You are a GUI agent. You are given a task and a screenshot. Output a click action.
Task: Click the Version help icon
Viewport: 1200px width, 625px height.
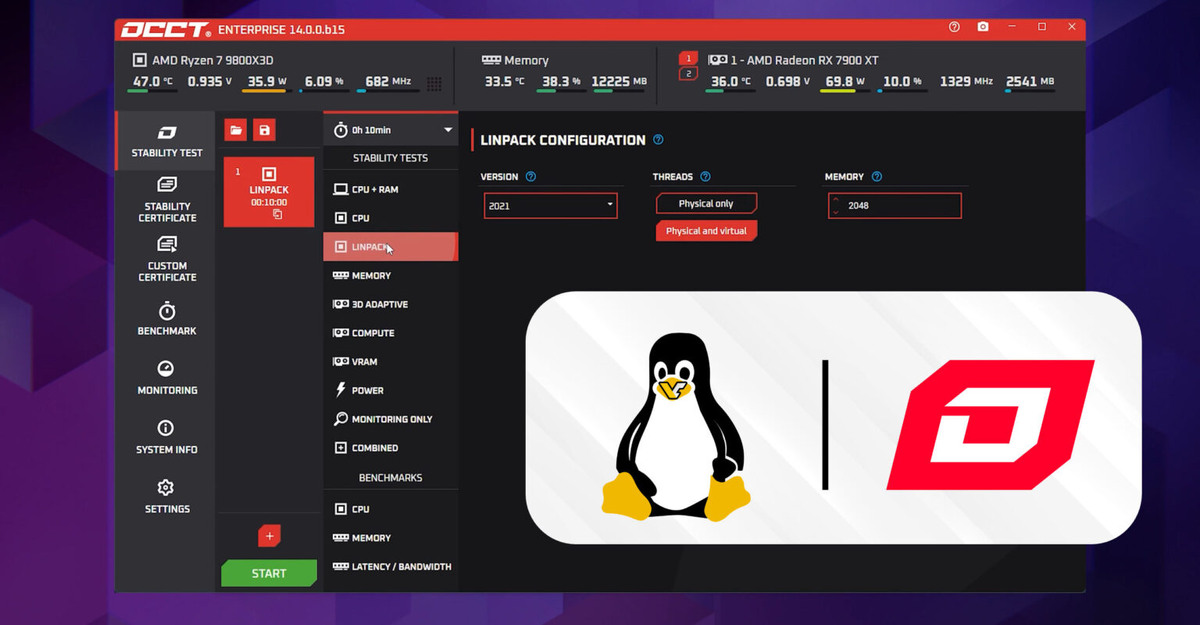coord(531,177)
